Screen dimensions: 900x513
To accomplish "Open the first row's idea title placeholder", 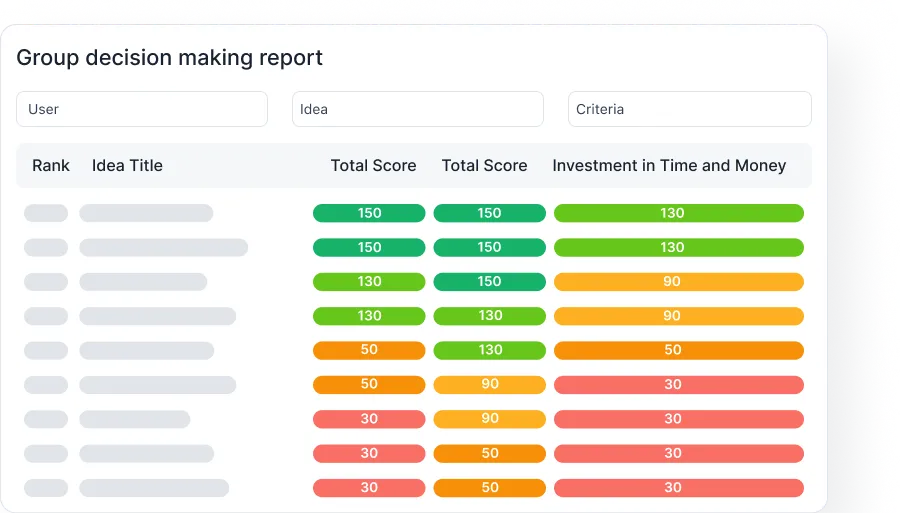I will [146, 213].
